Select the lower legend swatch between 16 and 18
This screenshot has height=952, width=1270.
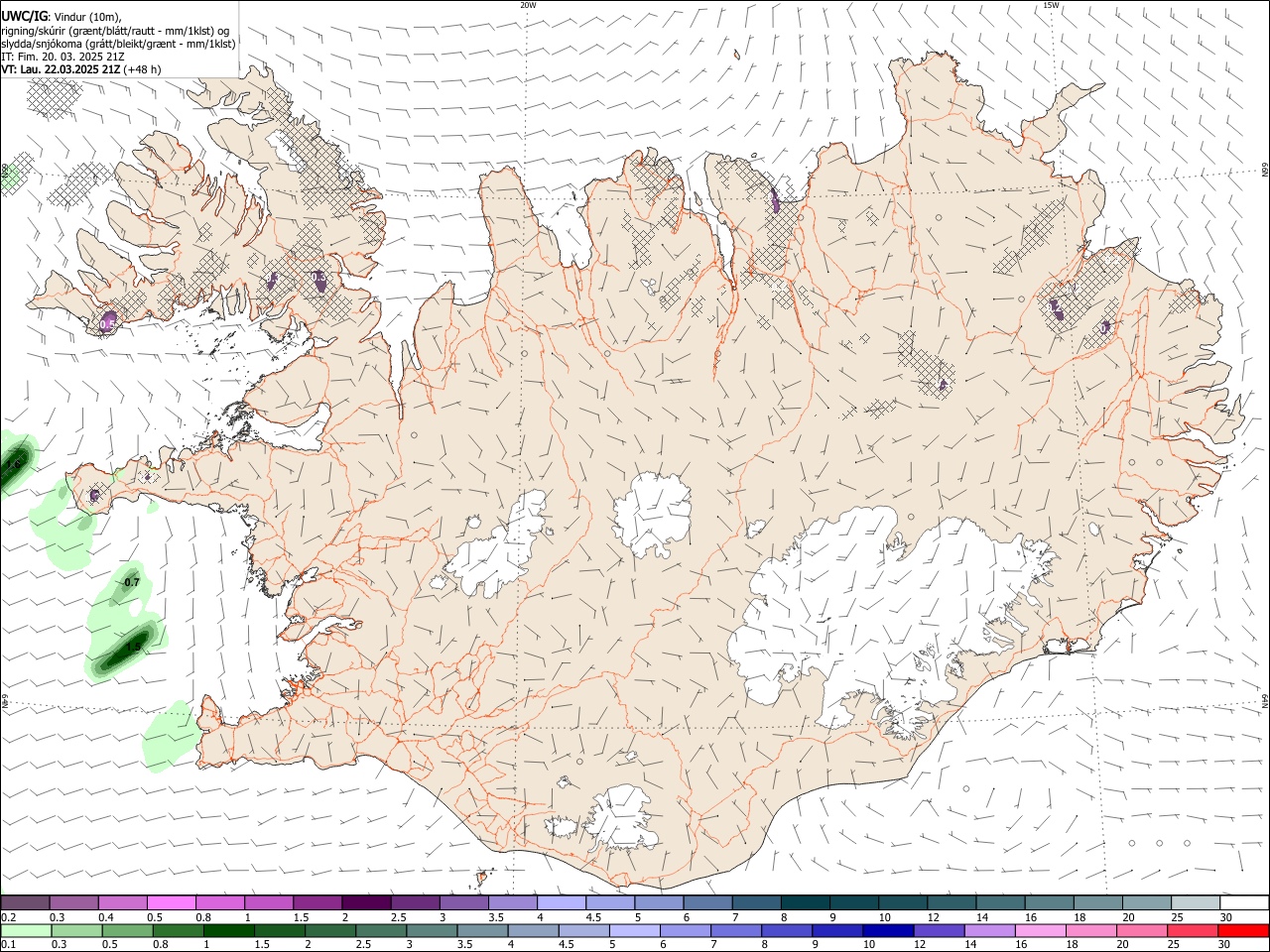1040,930
